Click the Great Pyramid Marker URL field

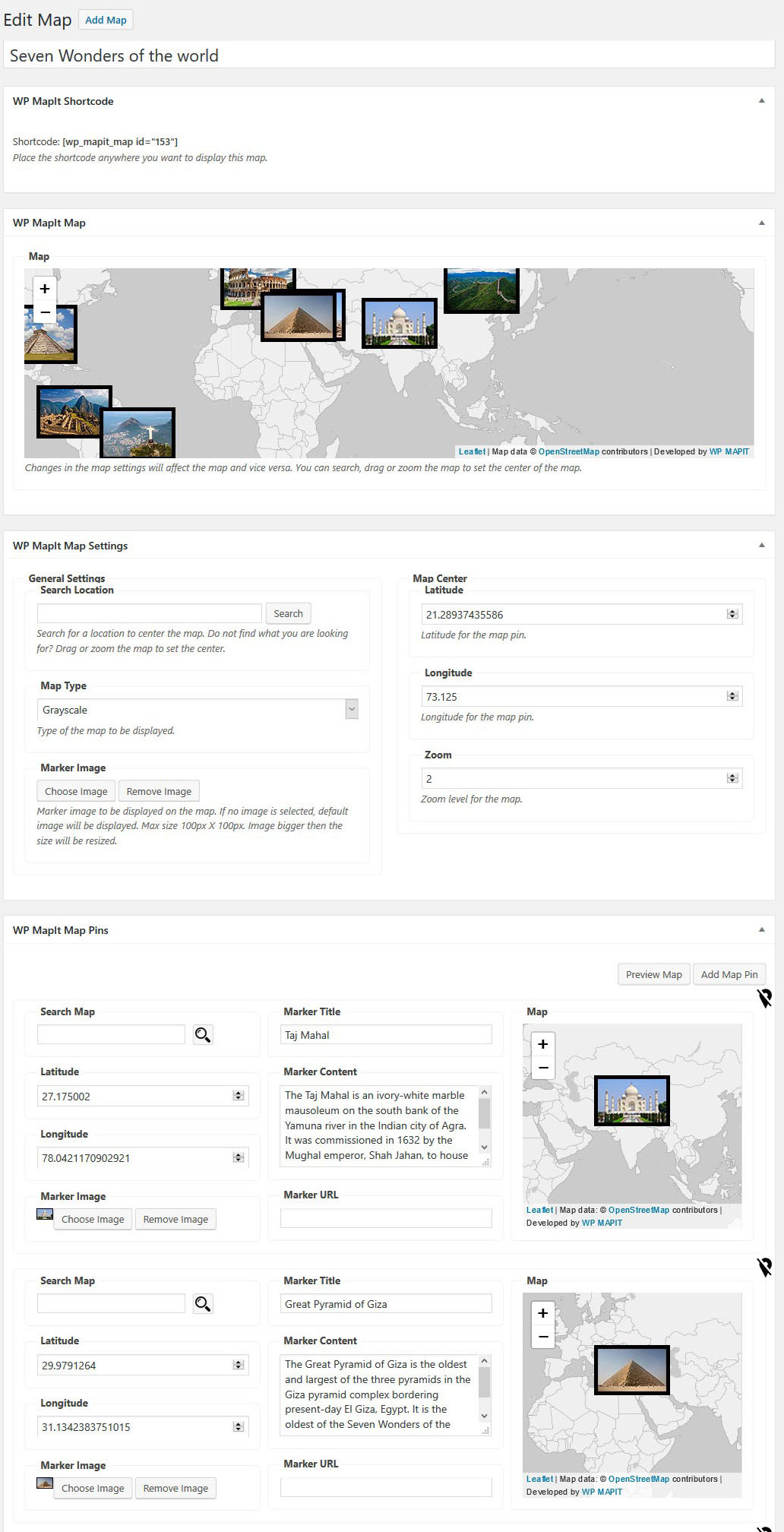pyautogui.click(x=386, y=1487)
